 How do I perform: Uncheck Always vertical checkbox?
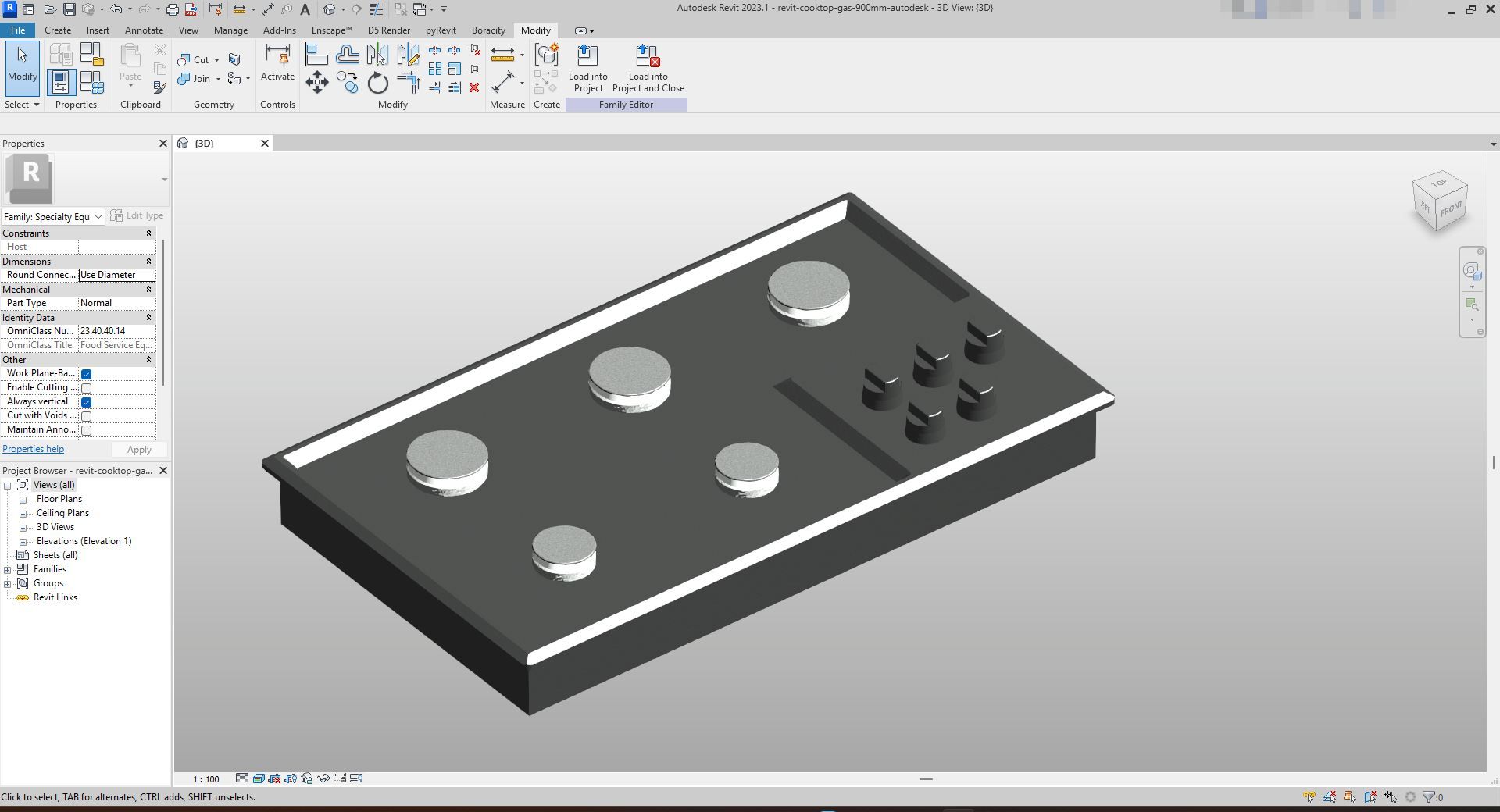[87, 402]
